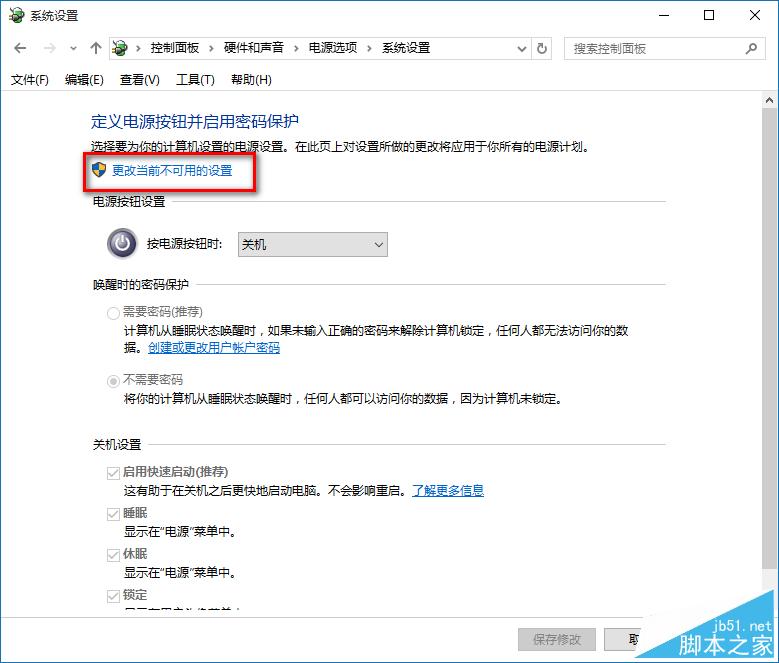Expand chevron after 硬件和声音 breadcrumb
The height and width of the screenshot is (663, 779).
coord(297,48)
